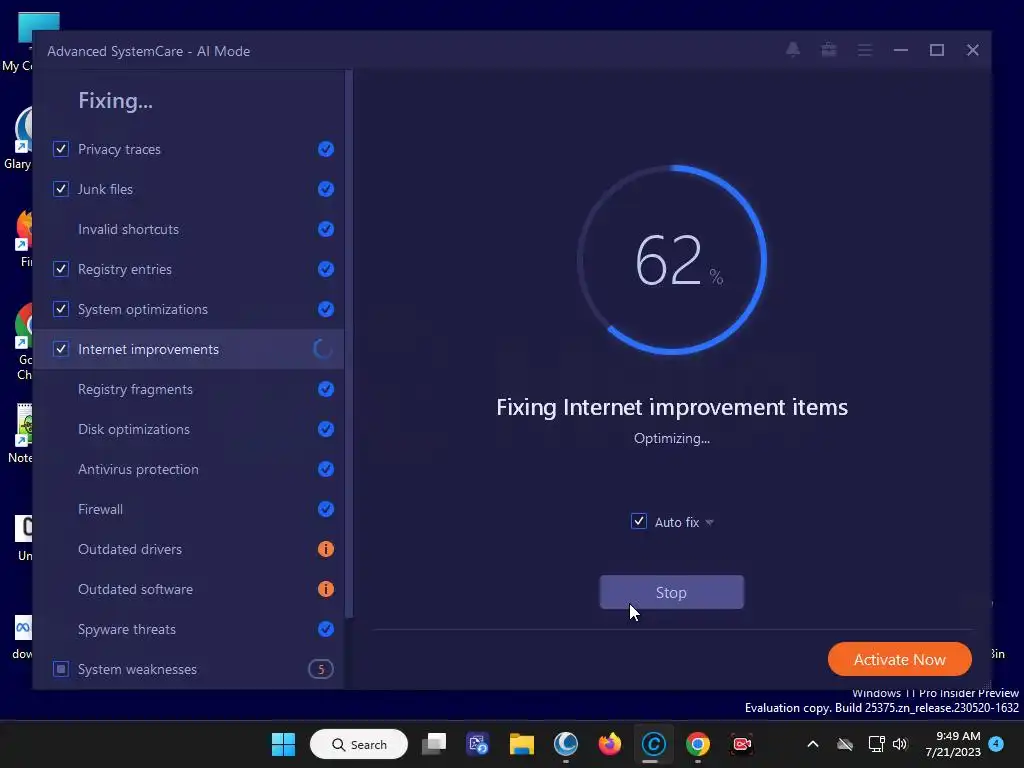Click the blue check status for Disk optimizations
Screen dimensions: 1024x768
[325, 429]
